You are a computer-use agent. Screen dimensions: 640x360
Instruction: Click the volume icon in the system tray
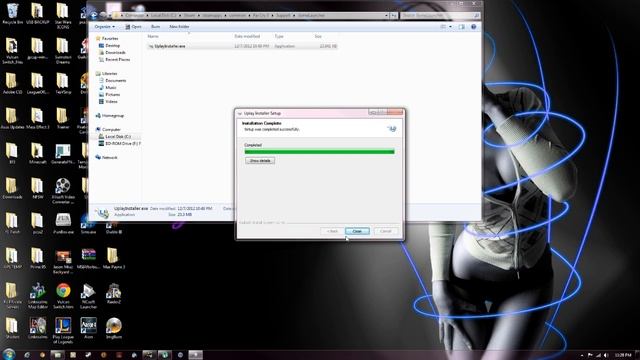point(606,355)
